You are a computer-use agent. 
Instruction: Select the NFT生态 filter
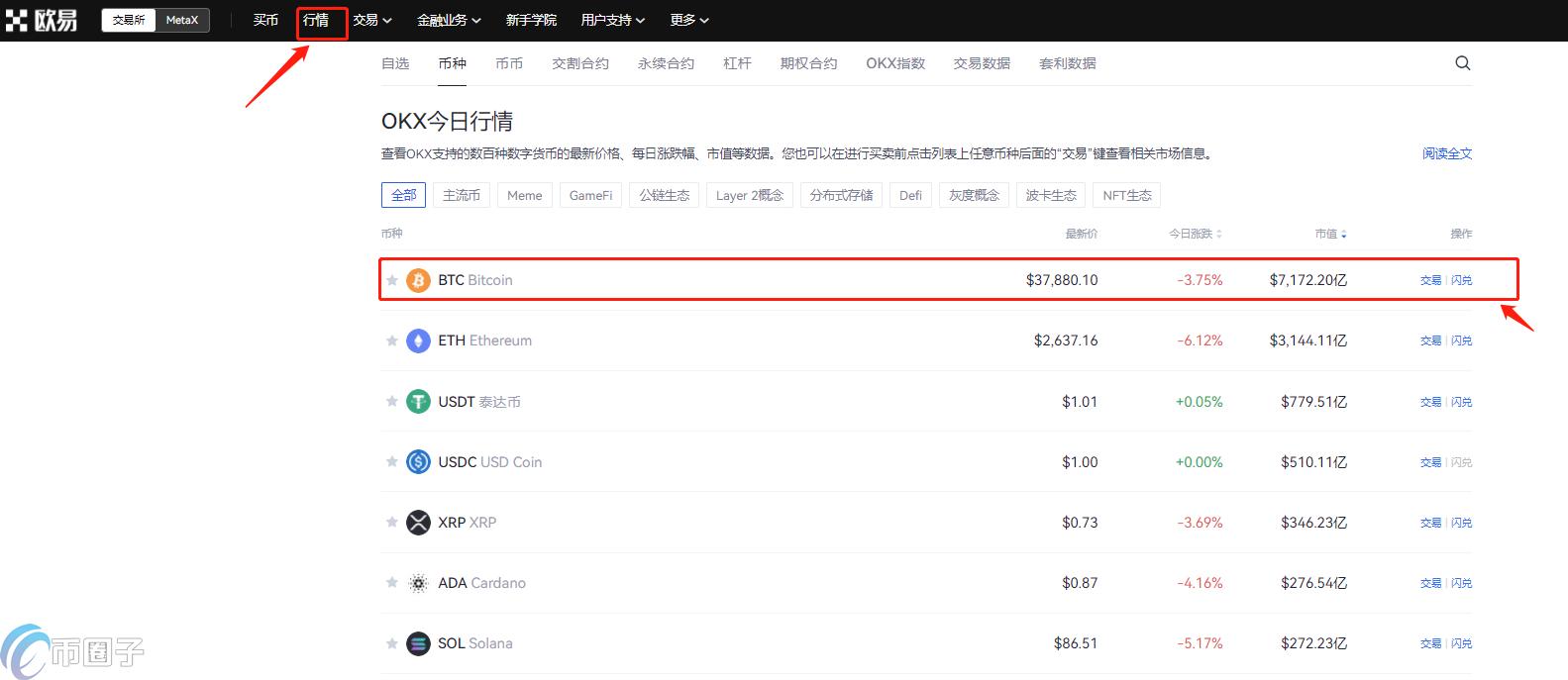coord(1127,195)
